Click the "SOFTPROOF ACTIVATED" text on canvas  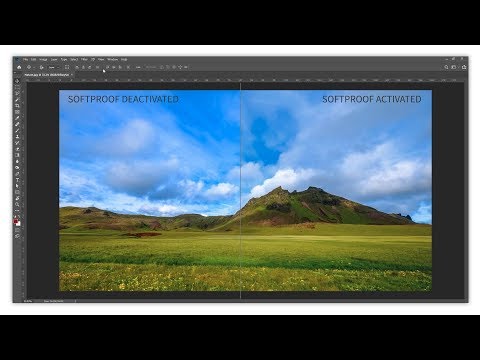(x=372, y=99)
